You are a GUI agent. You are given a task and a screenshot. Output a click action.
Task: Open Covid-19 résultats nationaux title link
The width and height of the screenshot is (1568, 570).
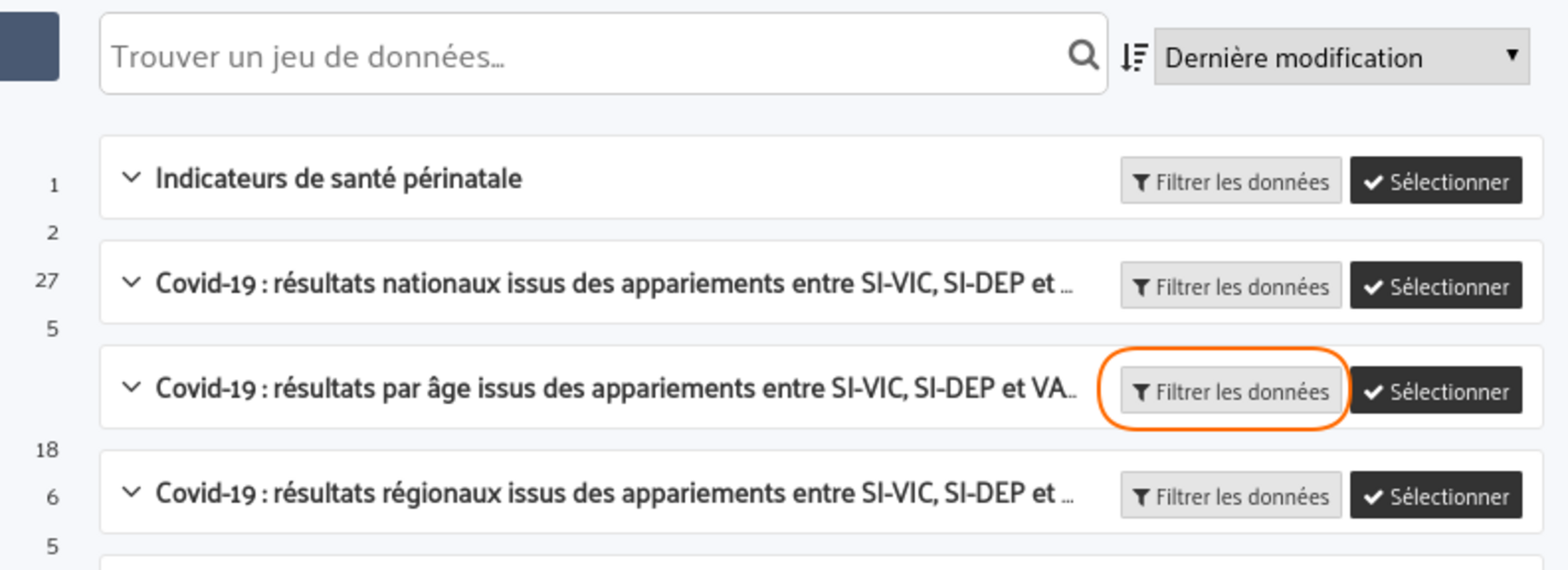pyautogui.click(x=613, y=284)
